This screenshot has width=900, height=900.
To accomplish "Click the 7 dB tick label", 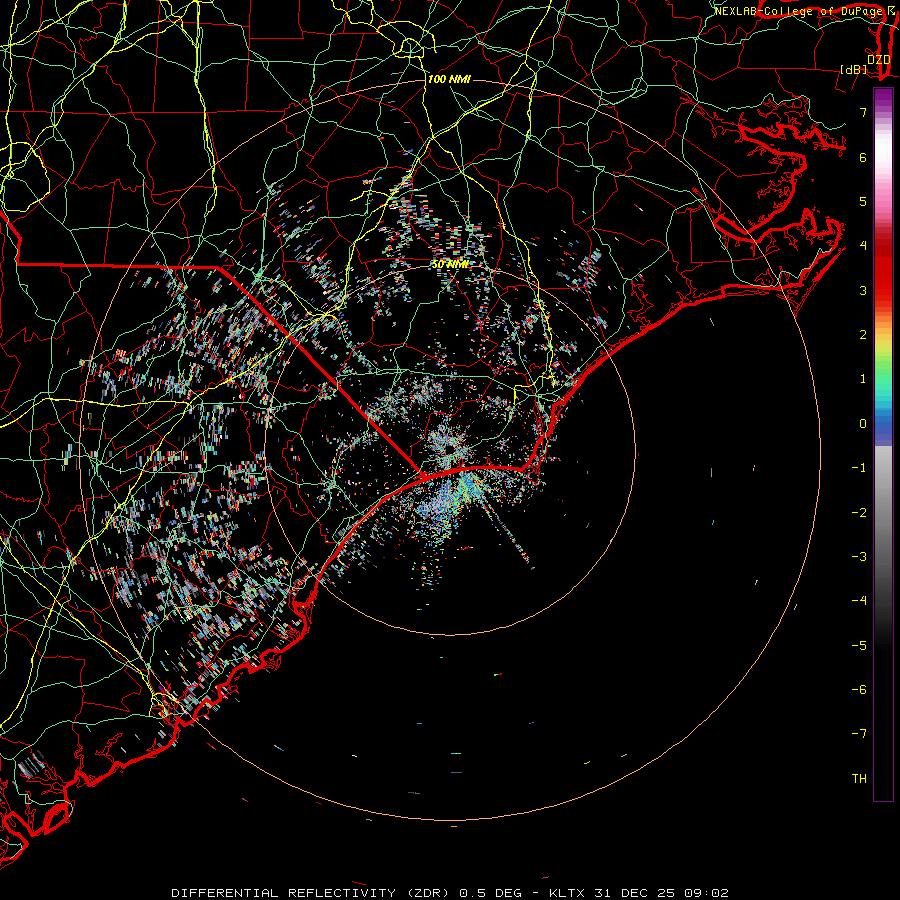I will pos(863,112).
